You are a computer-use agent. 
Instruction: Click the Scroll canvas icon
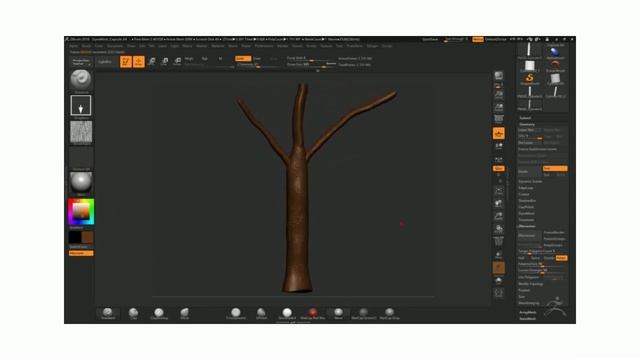[x=499, y=95]
